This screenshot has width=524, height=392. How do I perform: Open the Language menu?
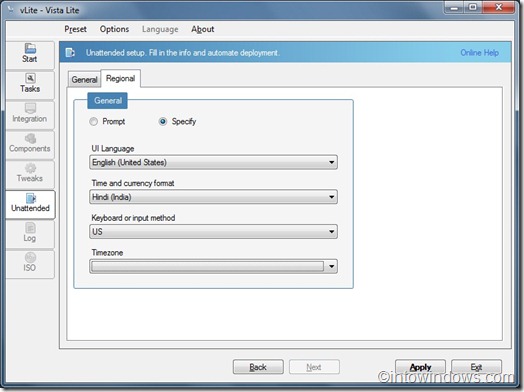click(x=160, y=29)
